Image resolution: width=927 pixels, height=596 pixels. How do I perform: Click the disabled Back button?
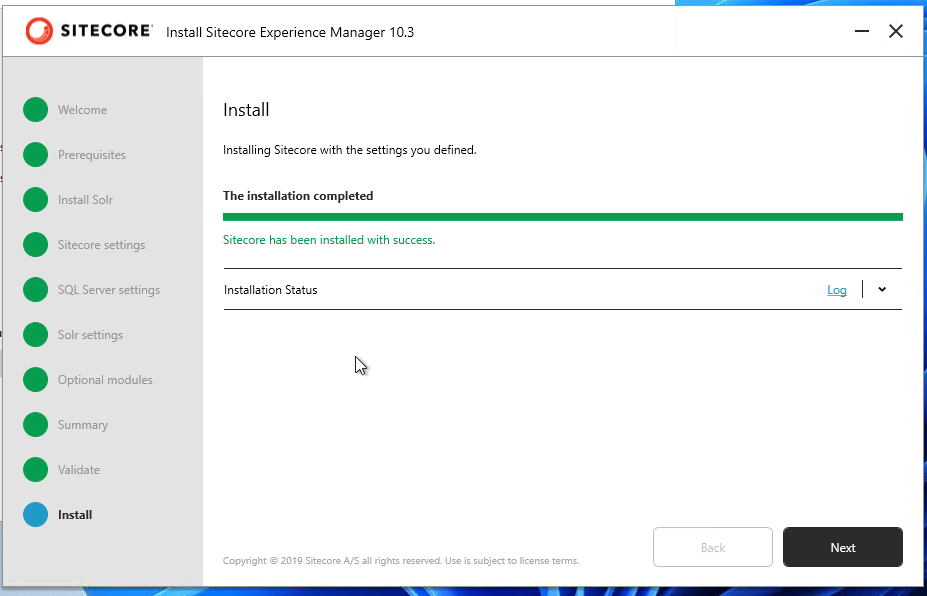[712, 547]
